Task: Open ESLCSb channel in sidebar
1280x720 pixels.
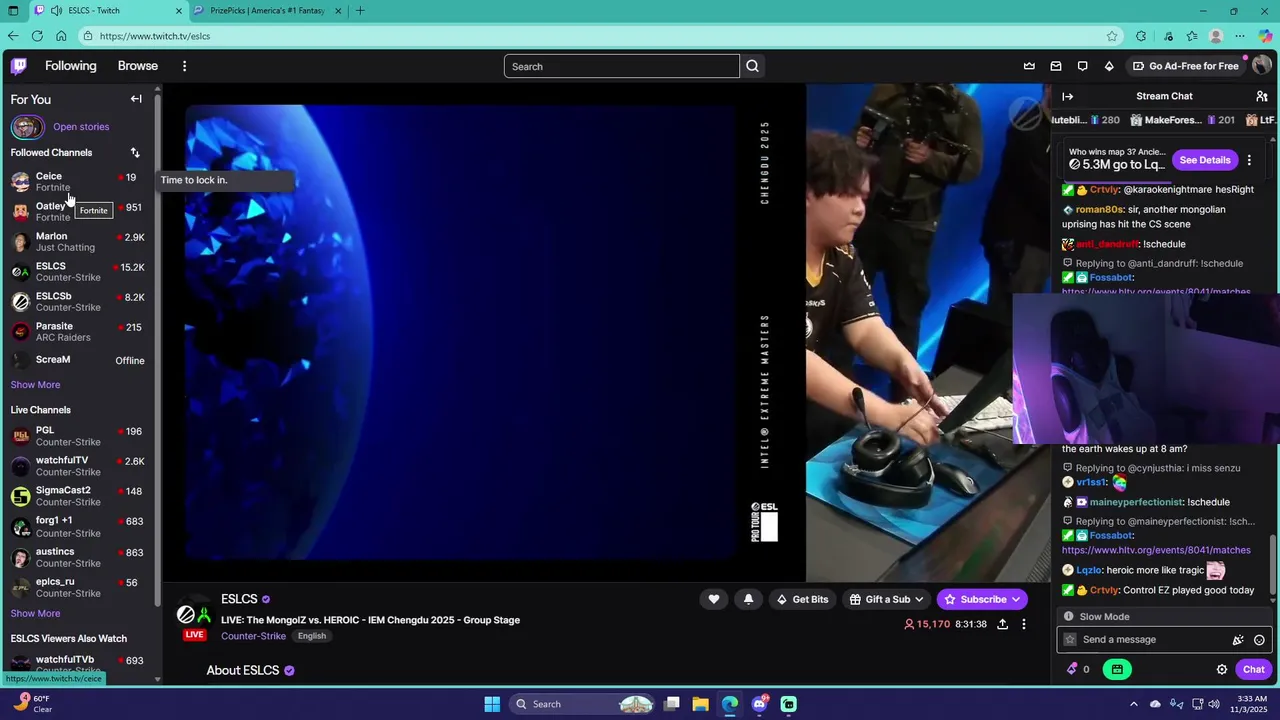Action: pos(80,302)
